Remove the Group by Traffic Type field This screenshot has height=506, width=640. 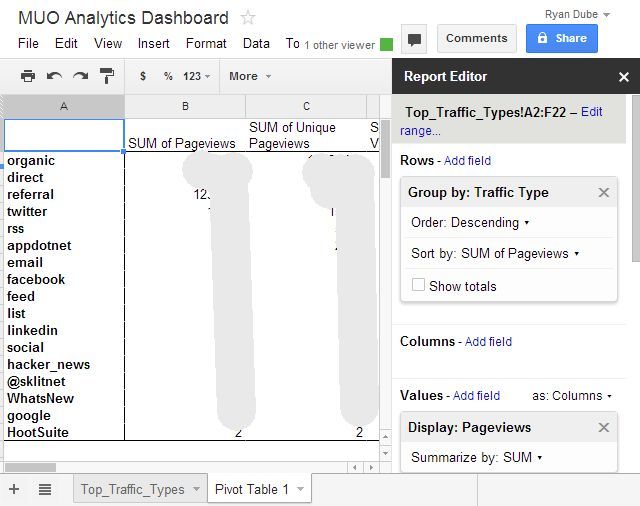604,193
